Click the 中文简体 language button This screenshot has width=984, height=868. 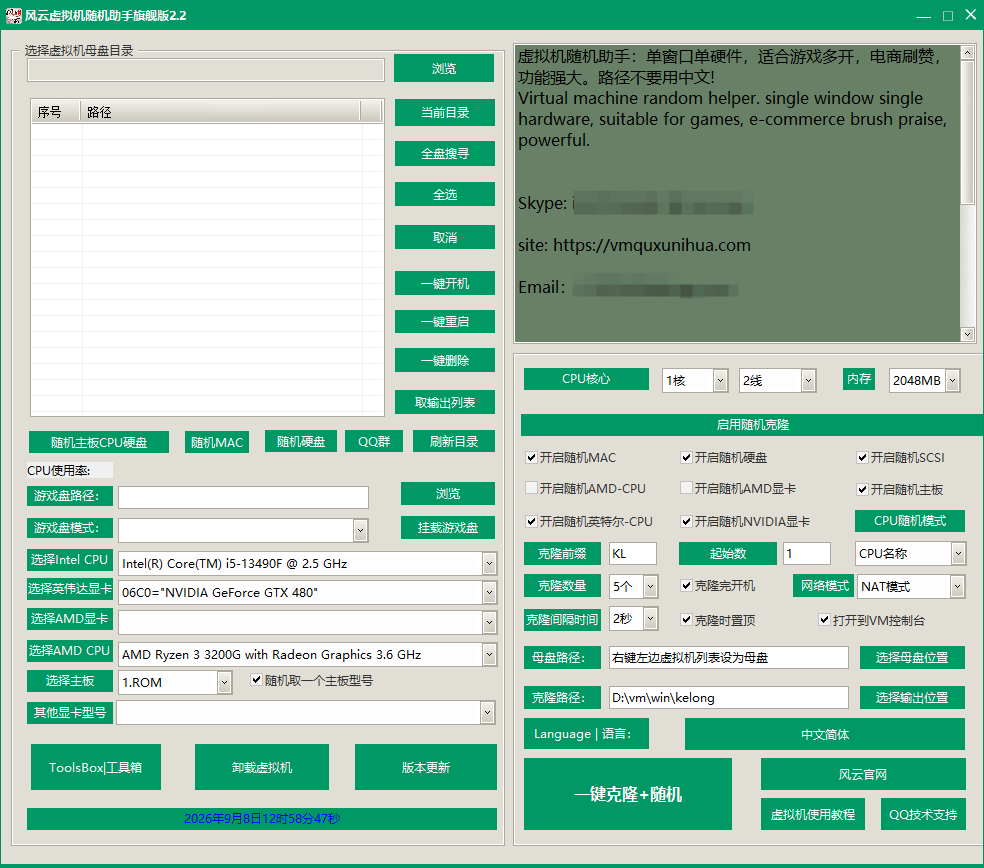825,734
